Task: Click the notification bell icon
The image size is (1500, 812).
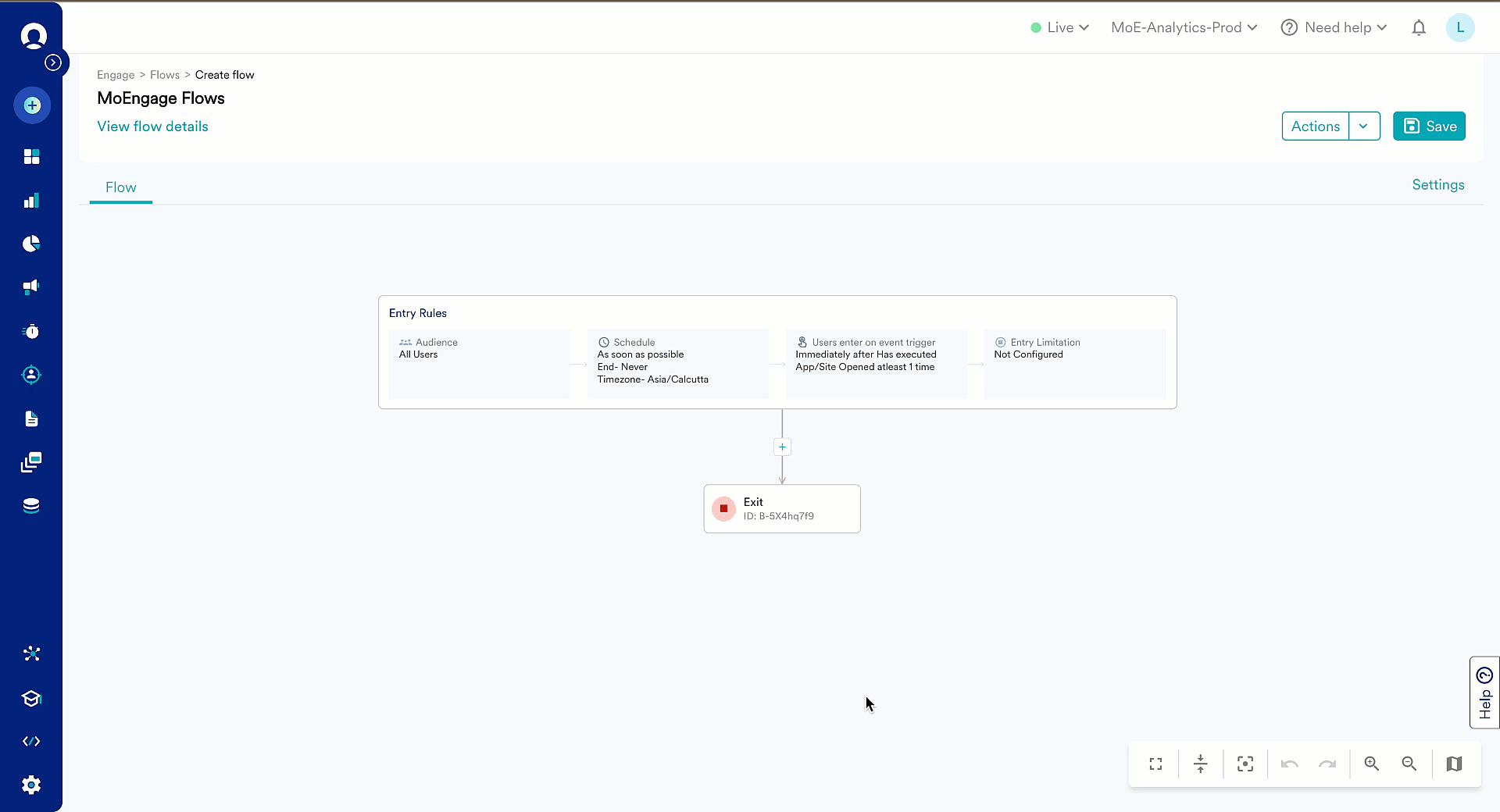Action: (x=1419, y=27)
